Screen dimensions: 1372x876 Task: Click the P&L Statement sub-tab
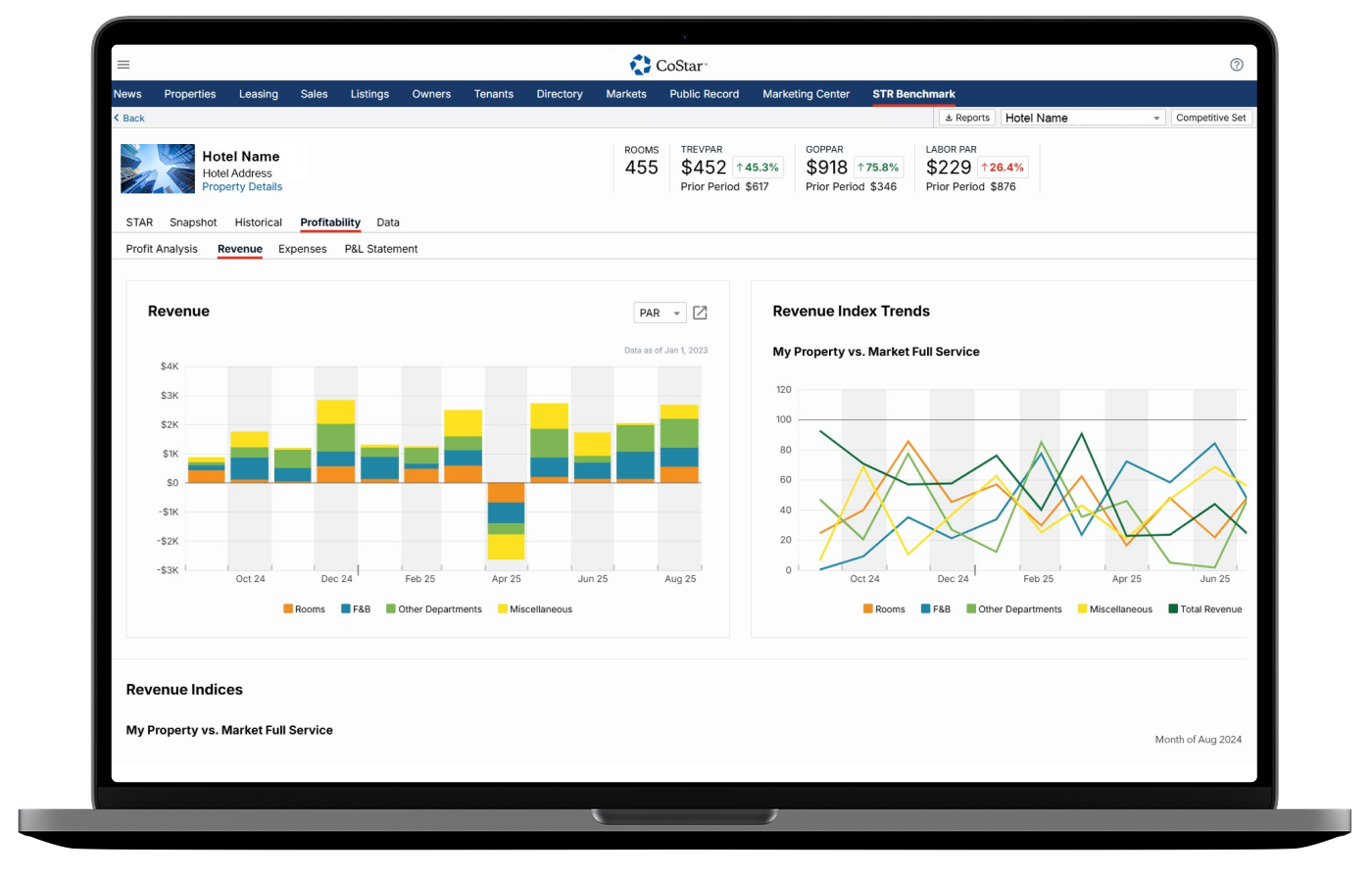(380, 249)
